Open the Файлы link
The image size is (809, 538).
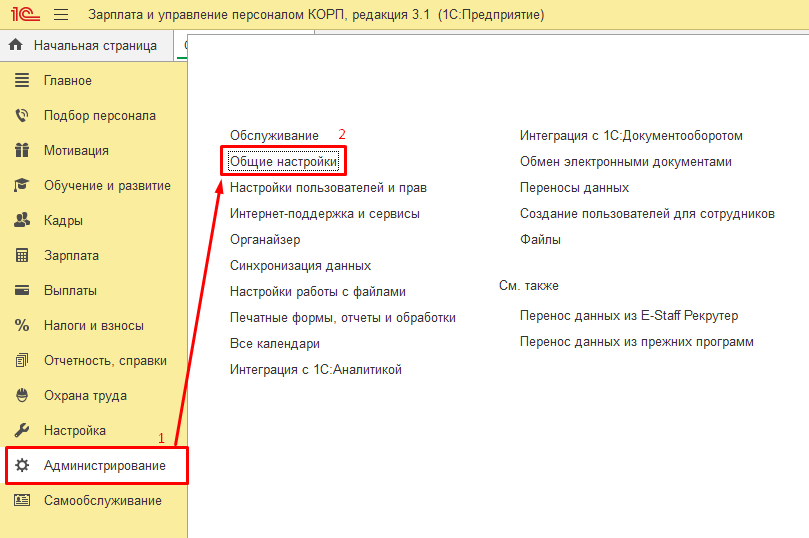540,239
